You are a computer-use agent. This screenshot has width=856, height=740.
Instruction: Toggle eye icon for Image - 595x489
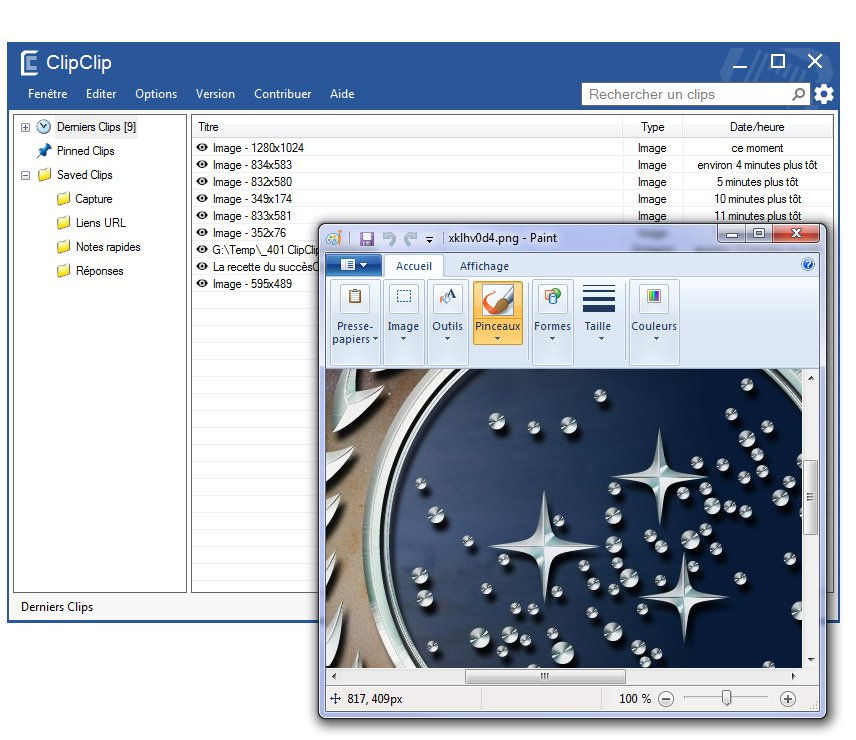[x=202, y=283]
